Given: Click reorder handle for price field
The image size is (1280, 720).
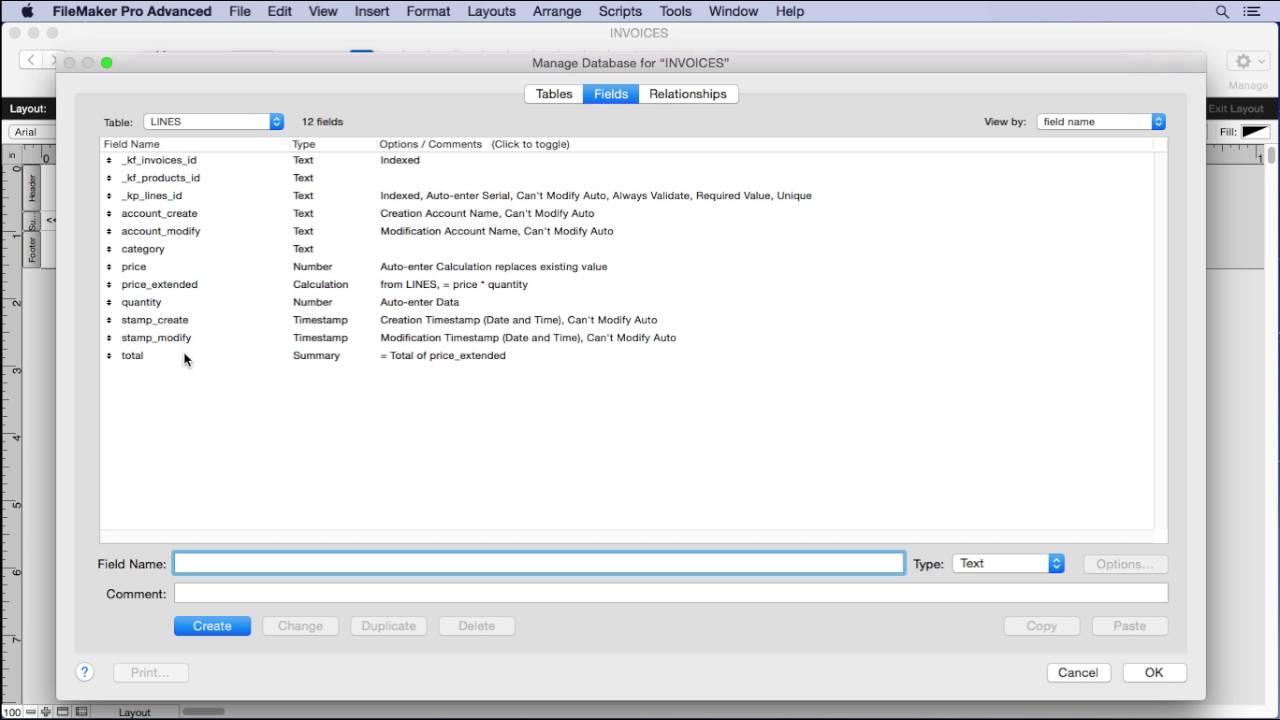Looking at the screenshot, I should [x=109, y=267].
